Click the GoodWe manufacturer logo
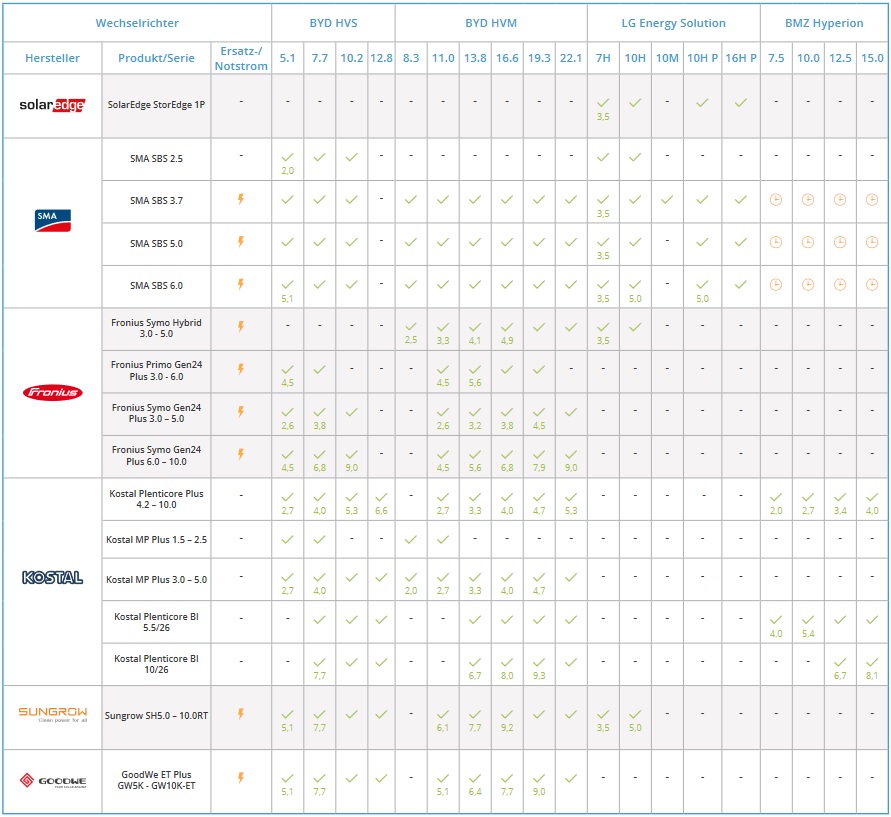891x817 pixels. 52,780
